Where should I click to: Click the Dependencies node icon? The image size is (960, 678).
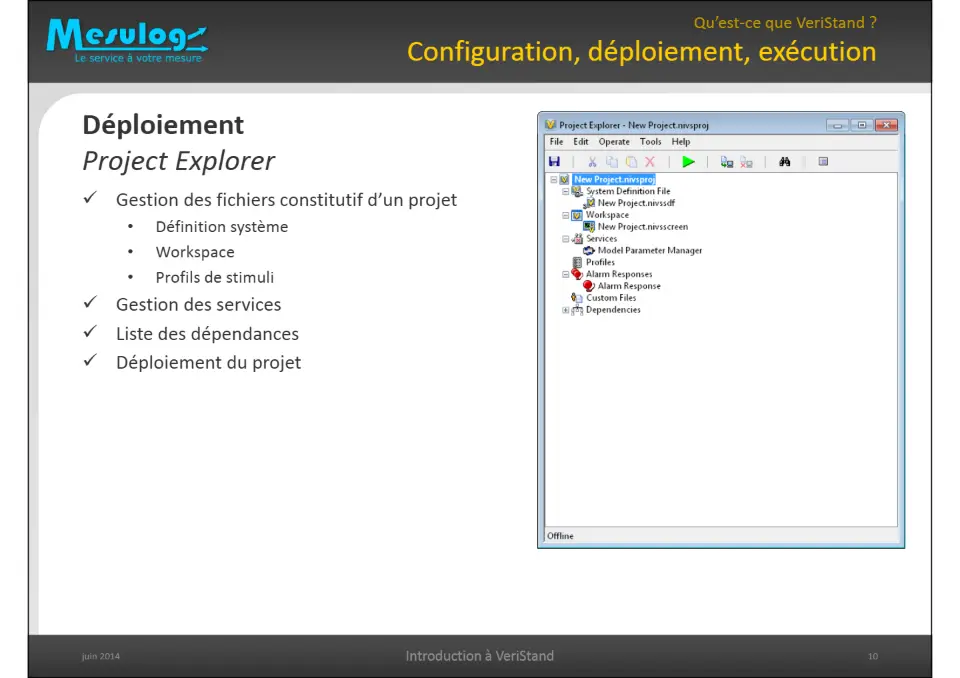[x=577, y=310]
